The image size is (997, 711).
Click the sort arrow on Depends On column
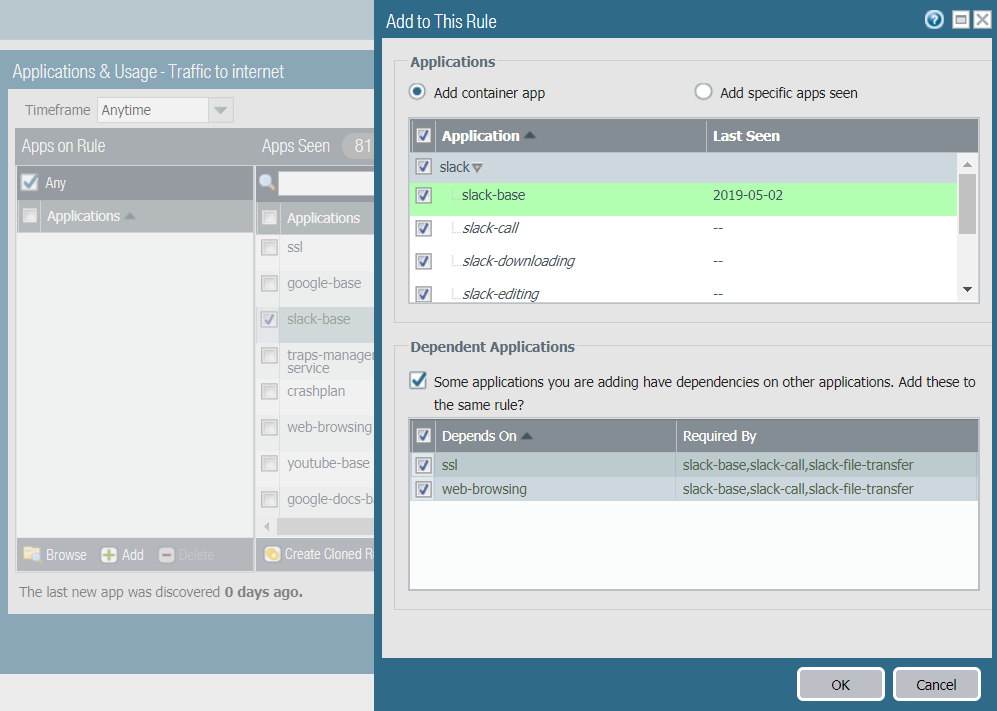pos(527,436)
